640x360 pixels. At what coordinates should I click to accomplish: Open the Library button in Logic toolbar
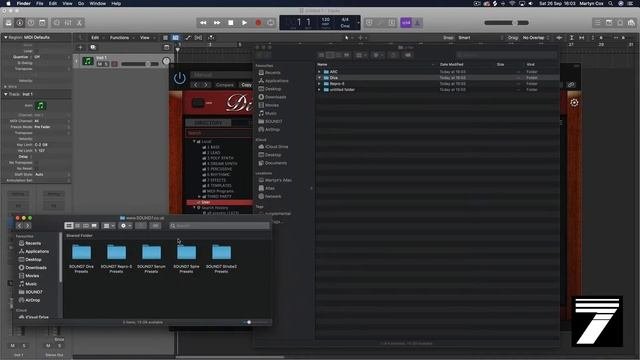(x=8, y=23)
